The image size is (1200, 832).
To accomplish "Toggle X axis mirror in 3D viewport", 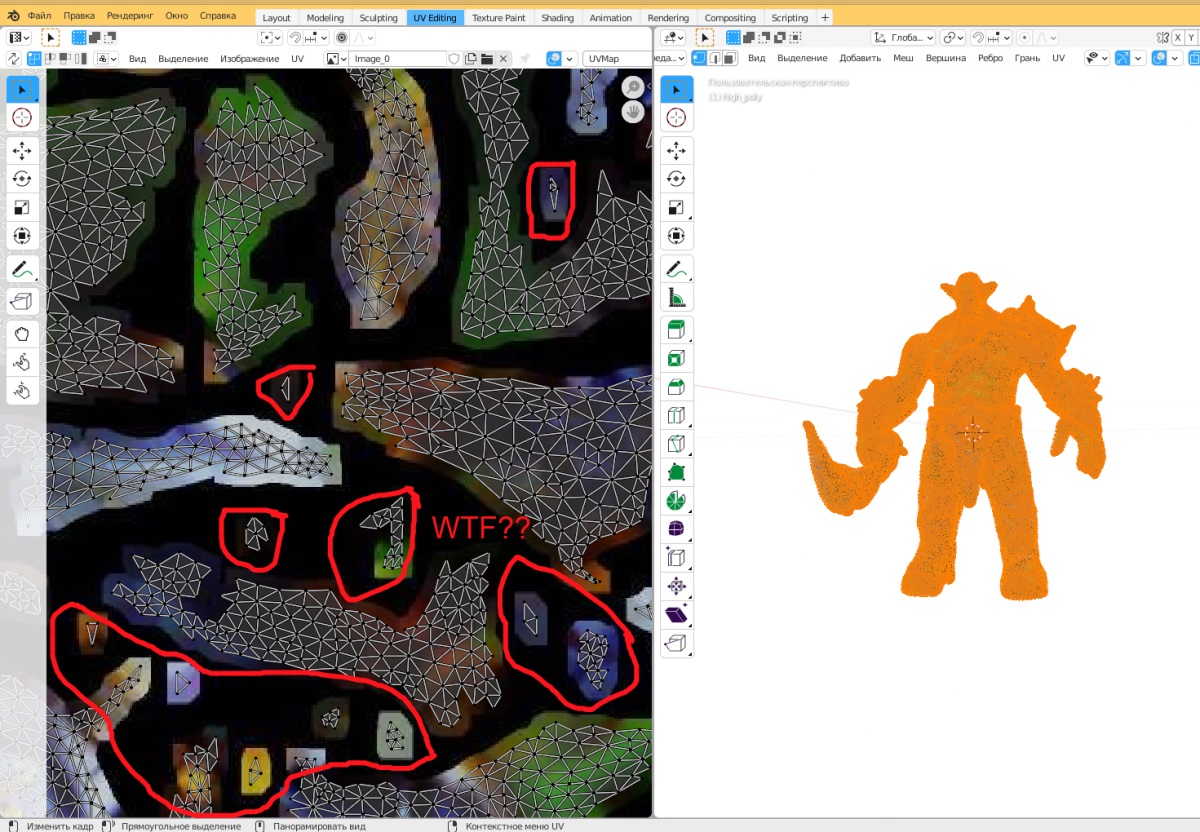I will click(x=1177, y=37).
